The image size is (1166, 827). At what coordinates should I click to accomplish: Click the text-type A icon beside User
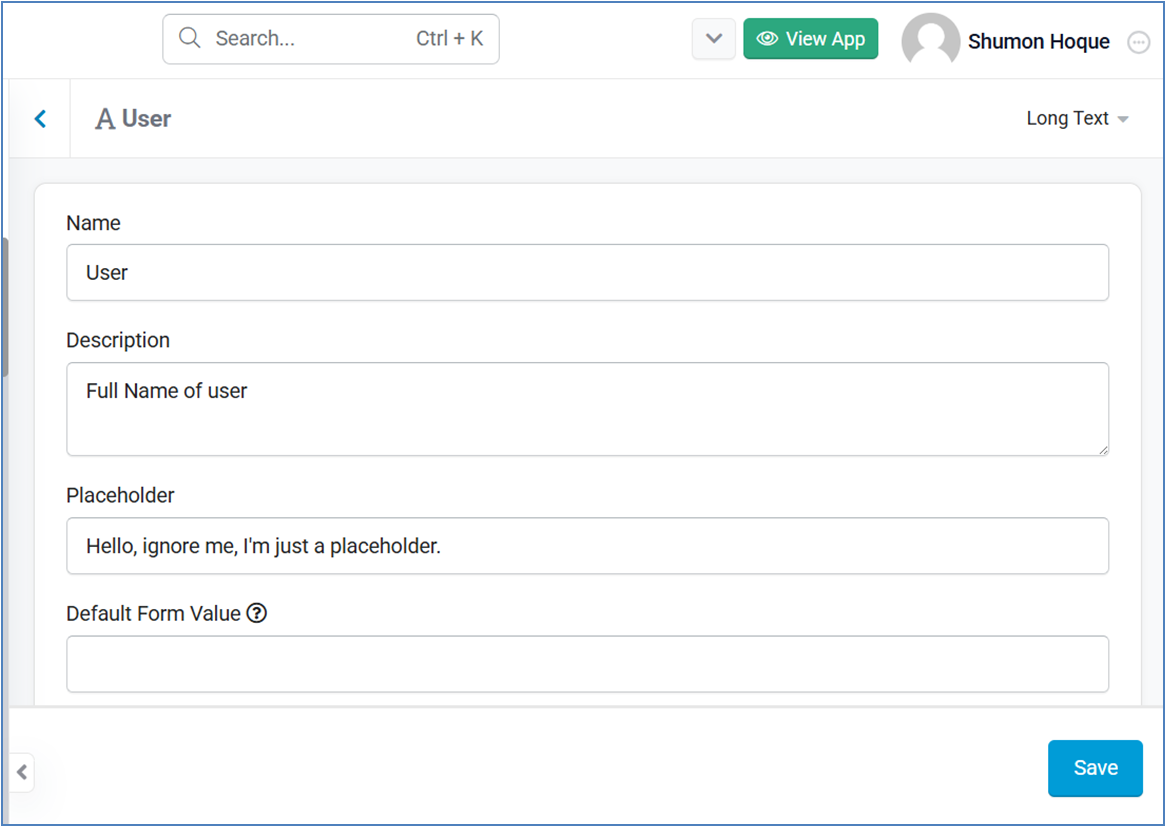105,119
